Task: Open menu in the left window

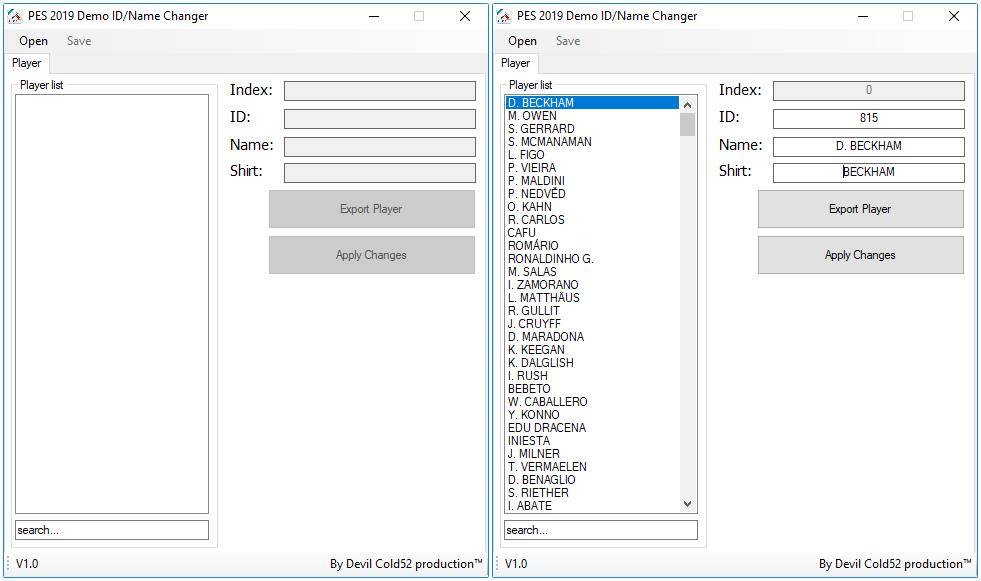Action: click(x=33, y=41)
